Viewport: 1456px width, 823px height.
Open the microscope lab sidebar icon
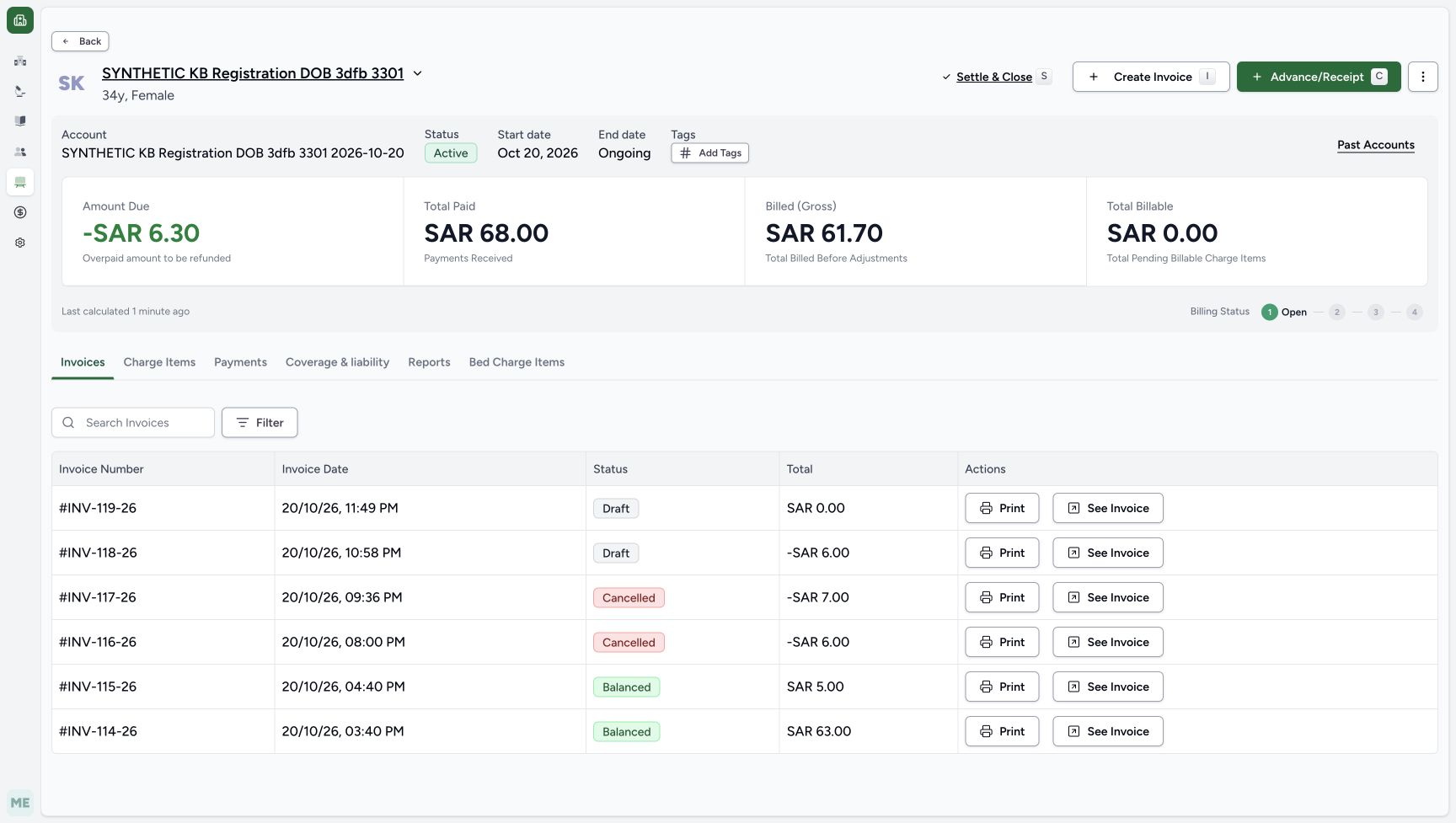tap(20, 91)
